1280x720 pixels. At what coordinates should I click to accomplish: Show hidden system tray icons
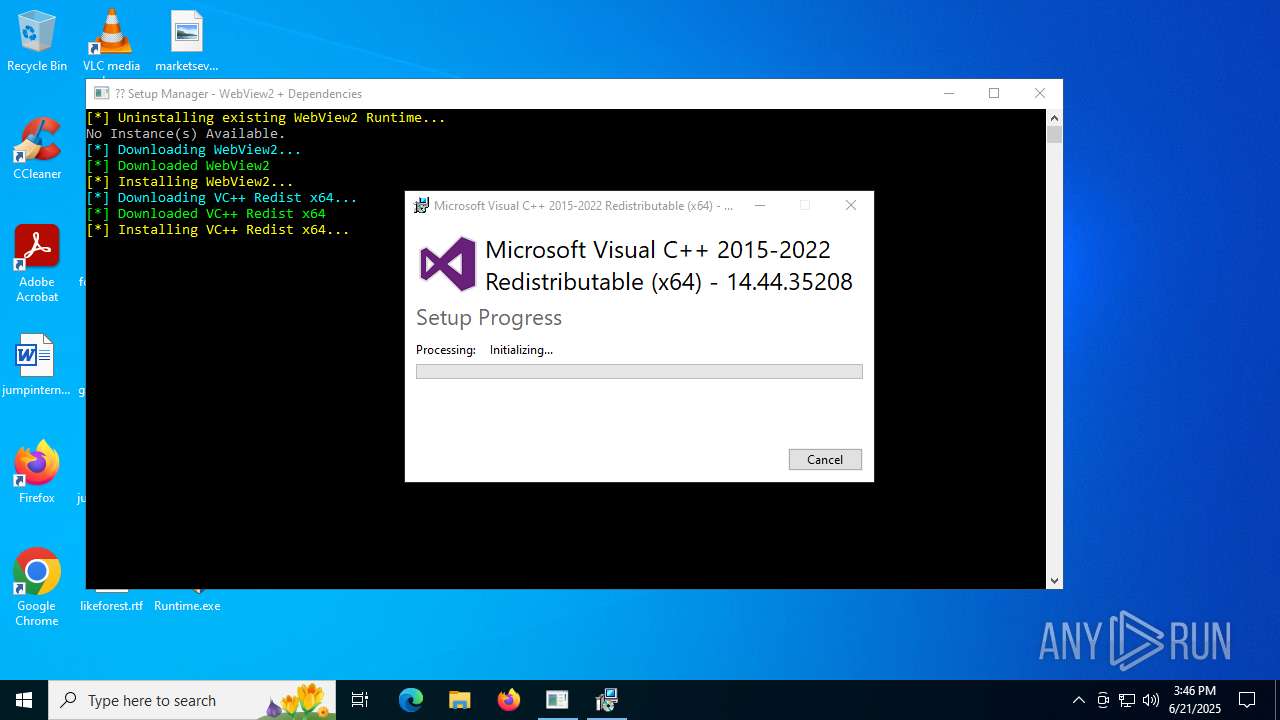pos(1078,700)
